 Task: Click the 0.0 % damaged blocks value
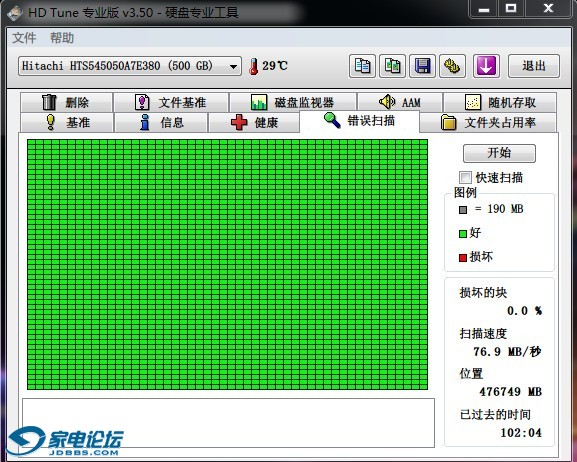[x=524, y=311]
